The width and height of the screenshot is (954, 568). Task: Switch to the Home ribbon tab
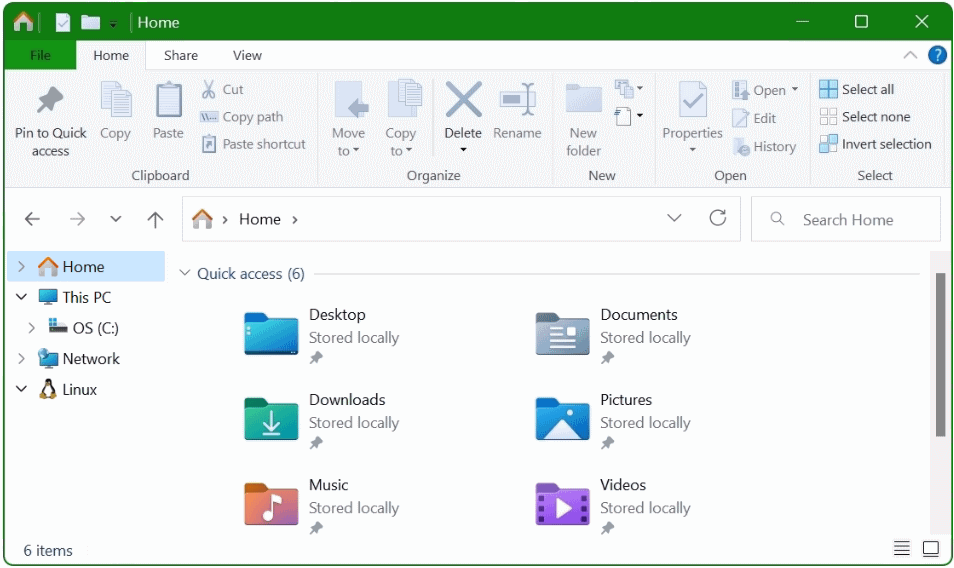coord(111,55)
